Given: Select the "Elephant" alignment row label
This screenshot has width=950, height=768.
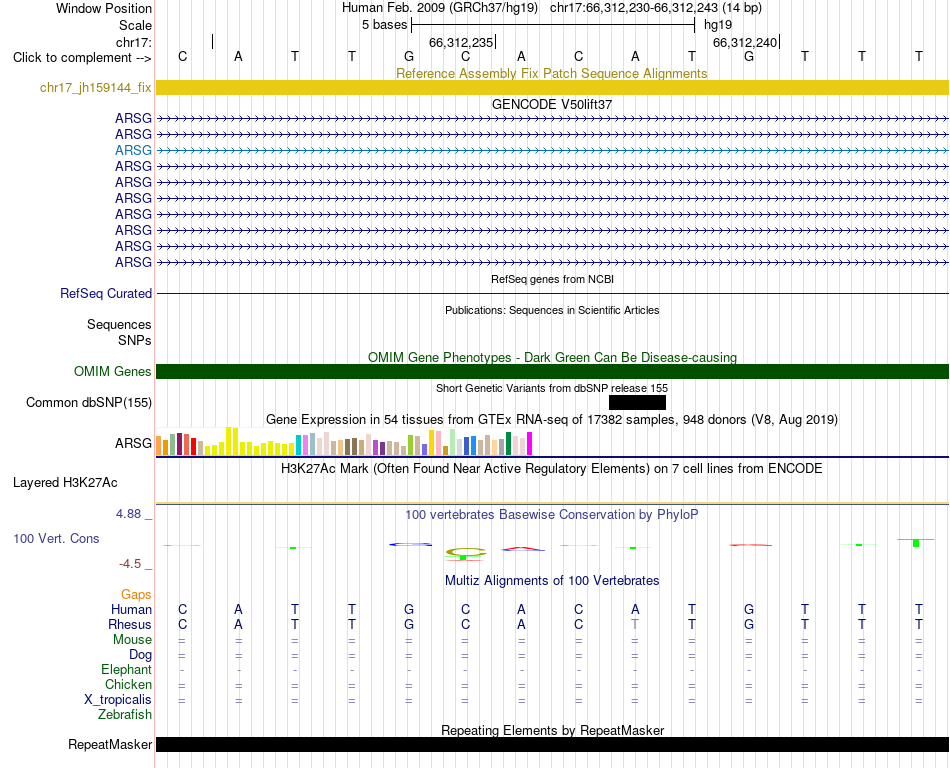Looking at the screenshot, I should click(126, 669).
